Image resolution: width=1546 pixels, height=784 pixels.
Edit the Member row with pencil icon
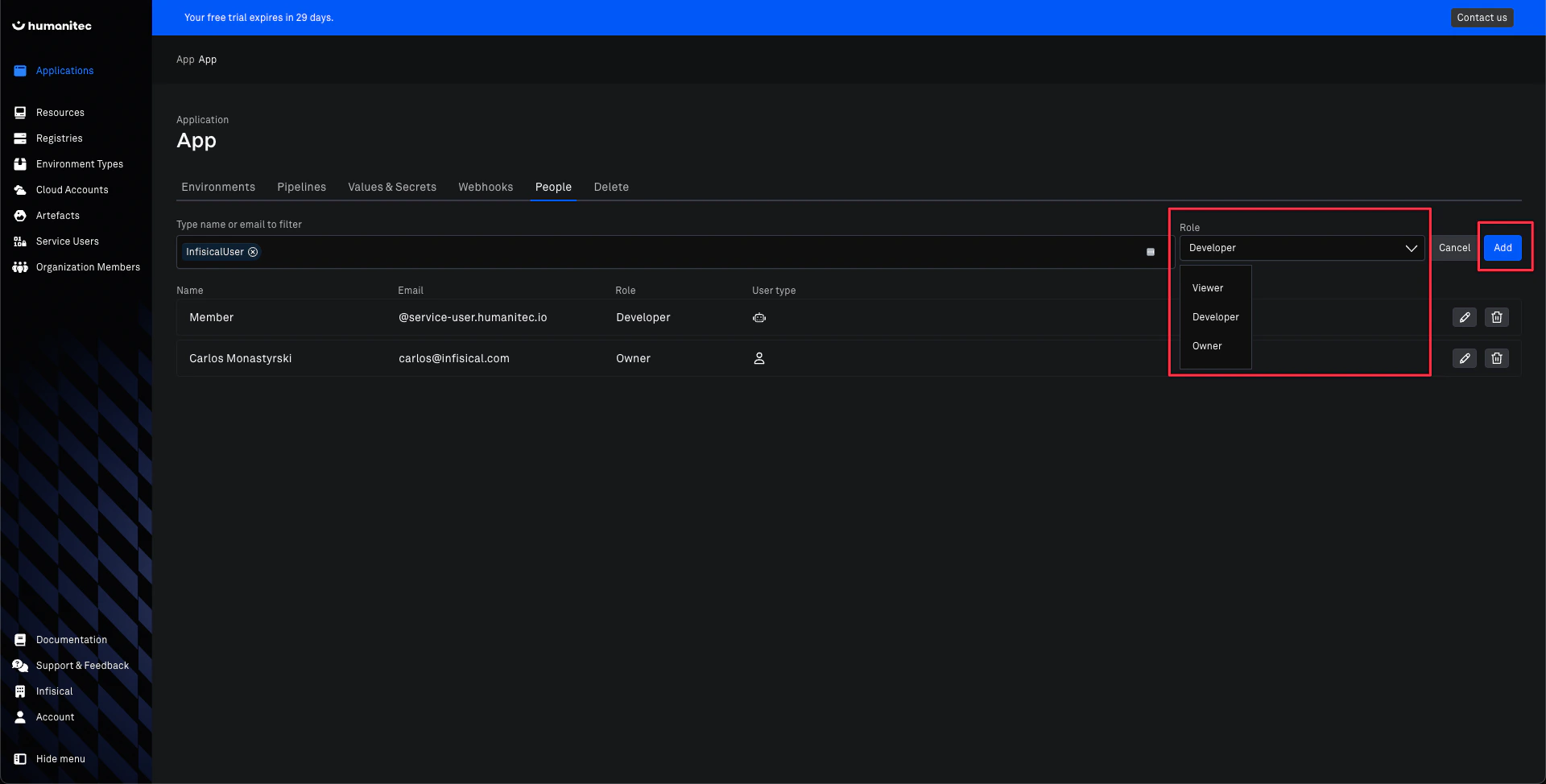tap(1465, 317)
